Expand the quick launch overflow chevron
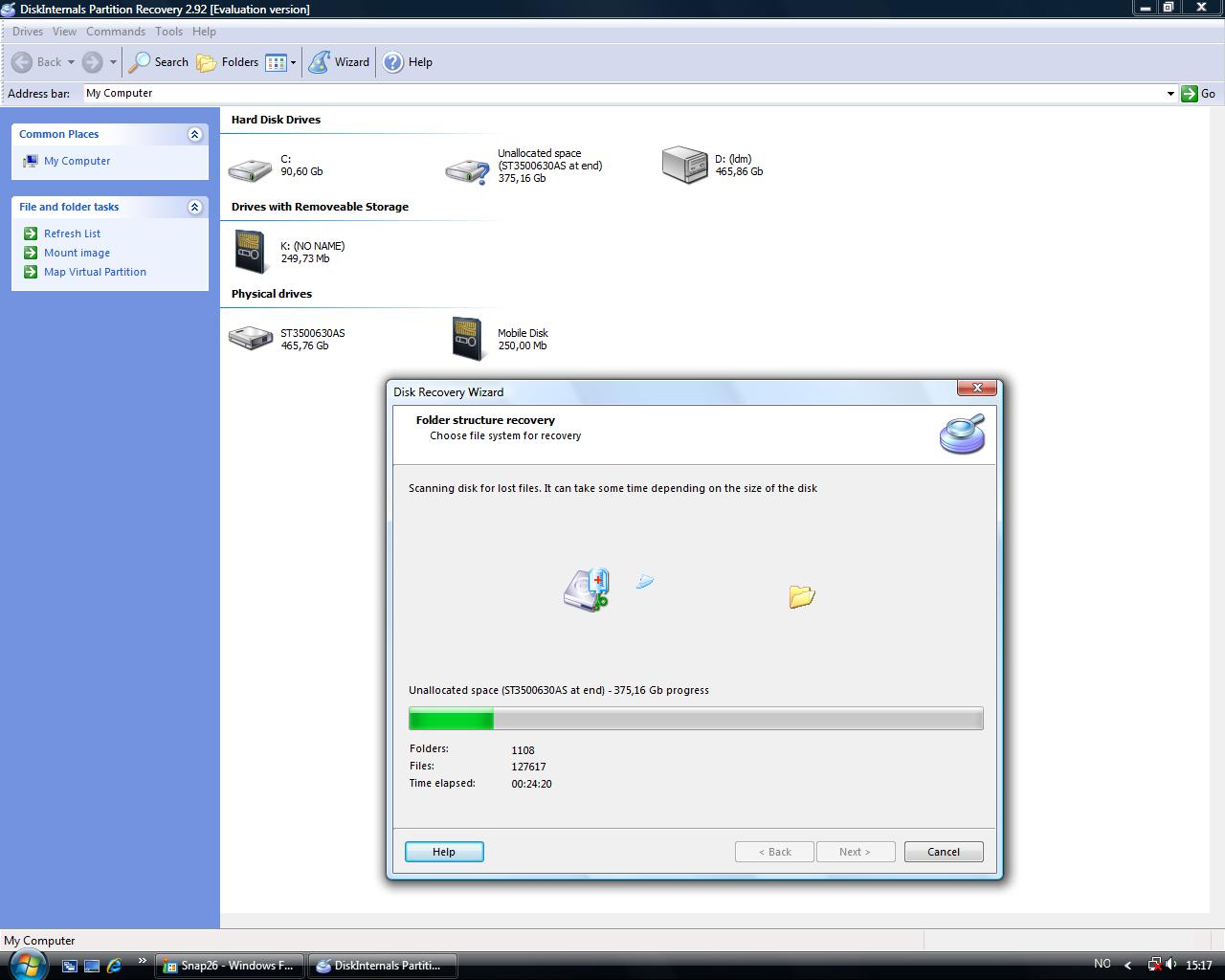The height and width of the screenshot is (980, 1225). (143, 961)
